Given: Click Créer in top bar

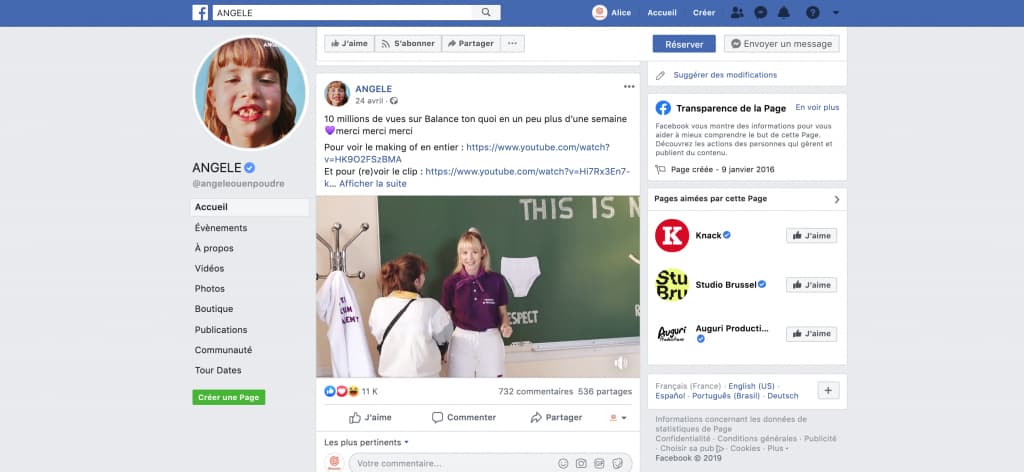Looking at the screenshot, I should coord(704,12).
